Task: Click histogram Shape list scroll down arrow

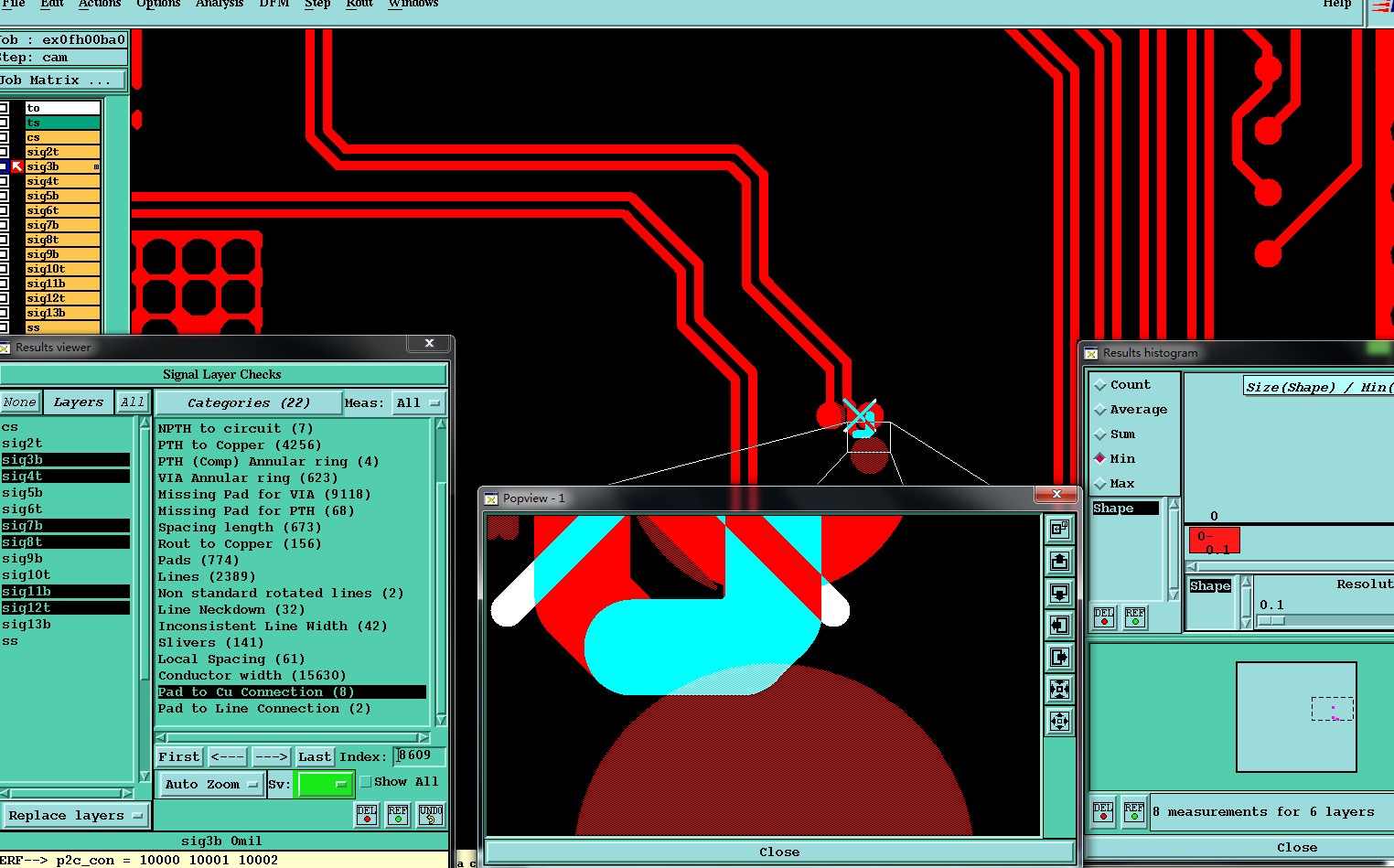Action: click(x=1174, y=595)
